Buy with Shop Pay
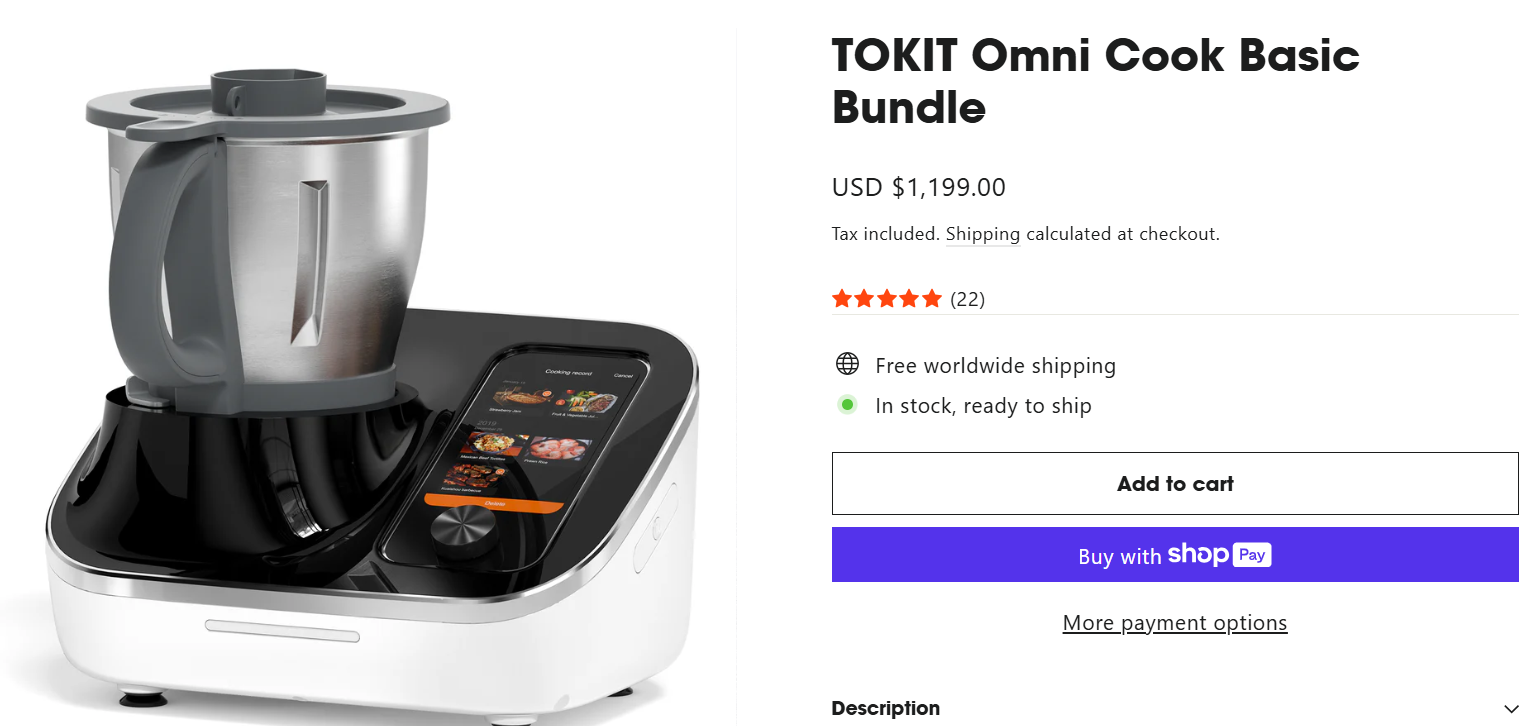 point(1175,555)
